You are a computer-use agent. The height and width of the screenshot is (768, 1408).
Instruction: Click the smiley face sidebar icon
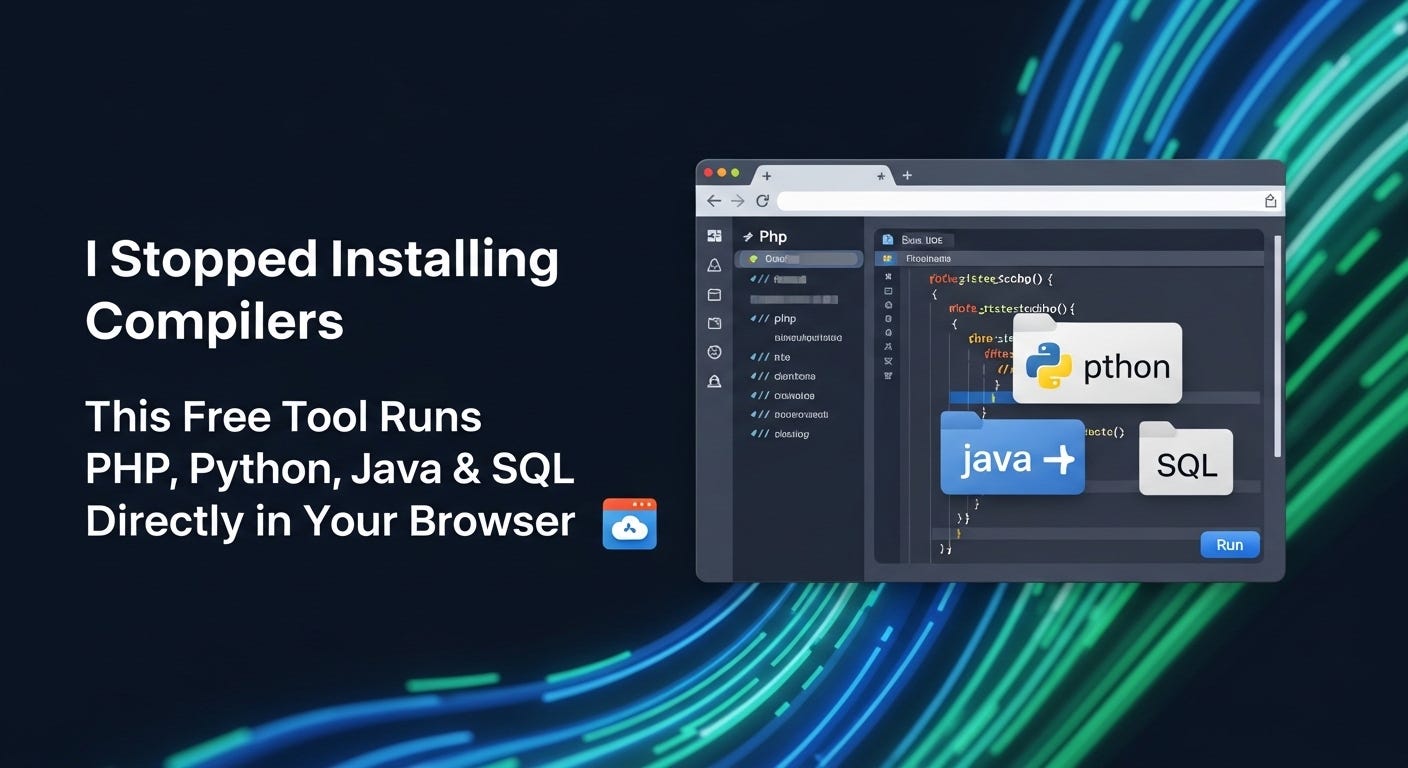(714, 352)
